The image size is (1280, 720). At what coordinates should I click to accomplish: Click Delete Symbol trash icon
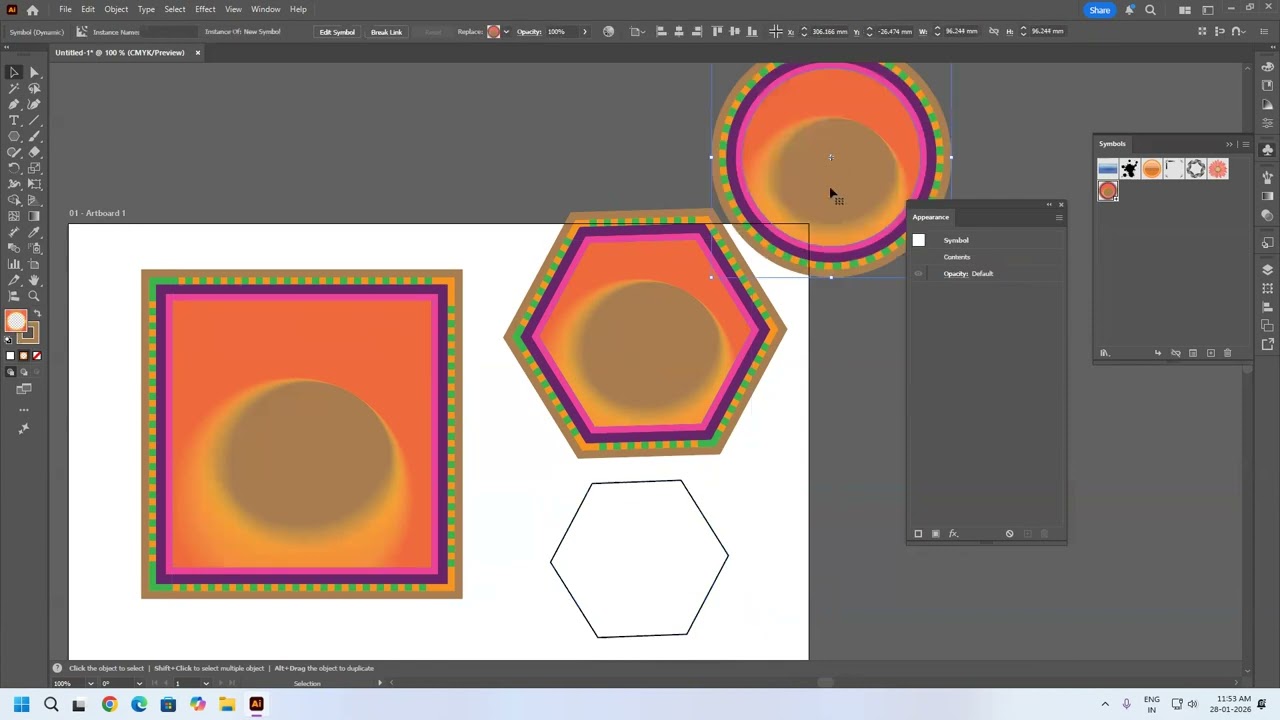1228,353
